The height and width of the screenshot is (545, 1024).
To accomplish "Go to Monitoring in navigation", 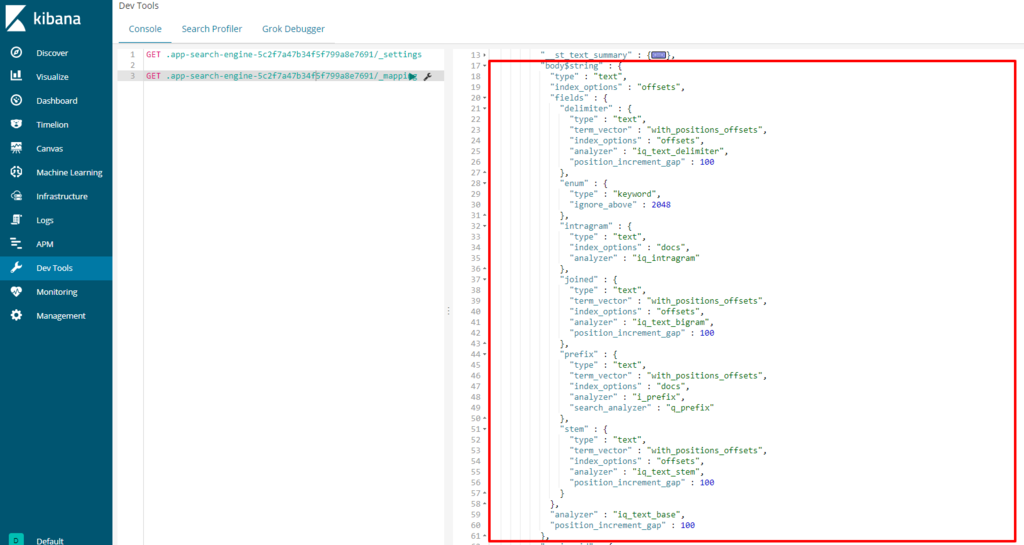I will tap(57, 292).
